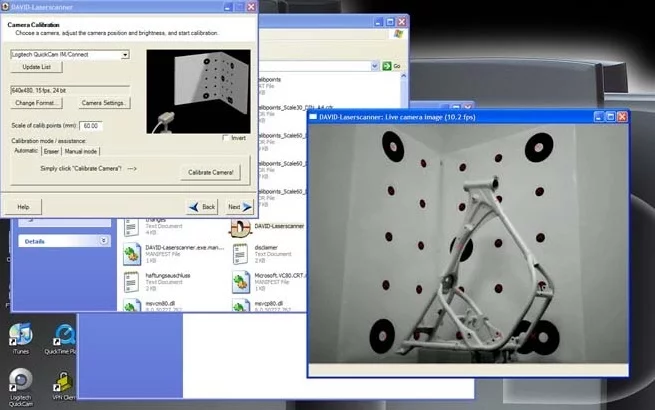
Task: Close the Explorer window
Action: coord(401,22)
